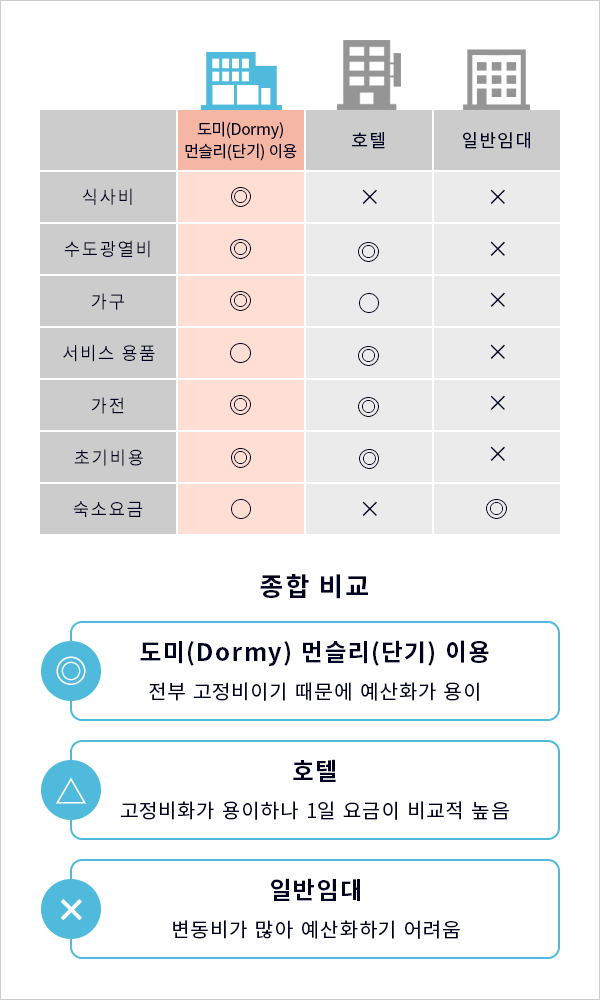Click the gray general rental building icon
The image size is (600, 1000).
(x=496, y=79)
